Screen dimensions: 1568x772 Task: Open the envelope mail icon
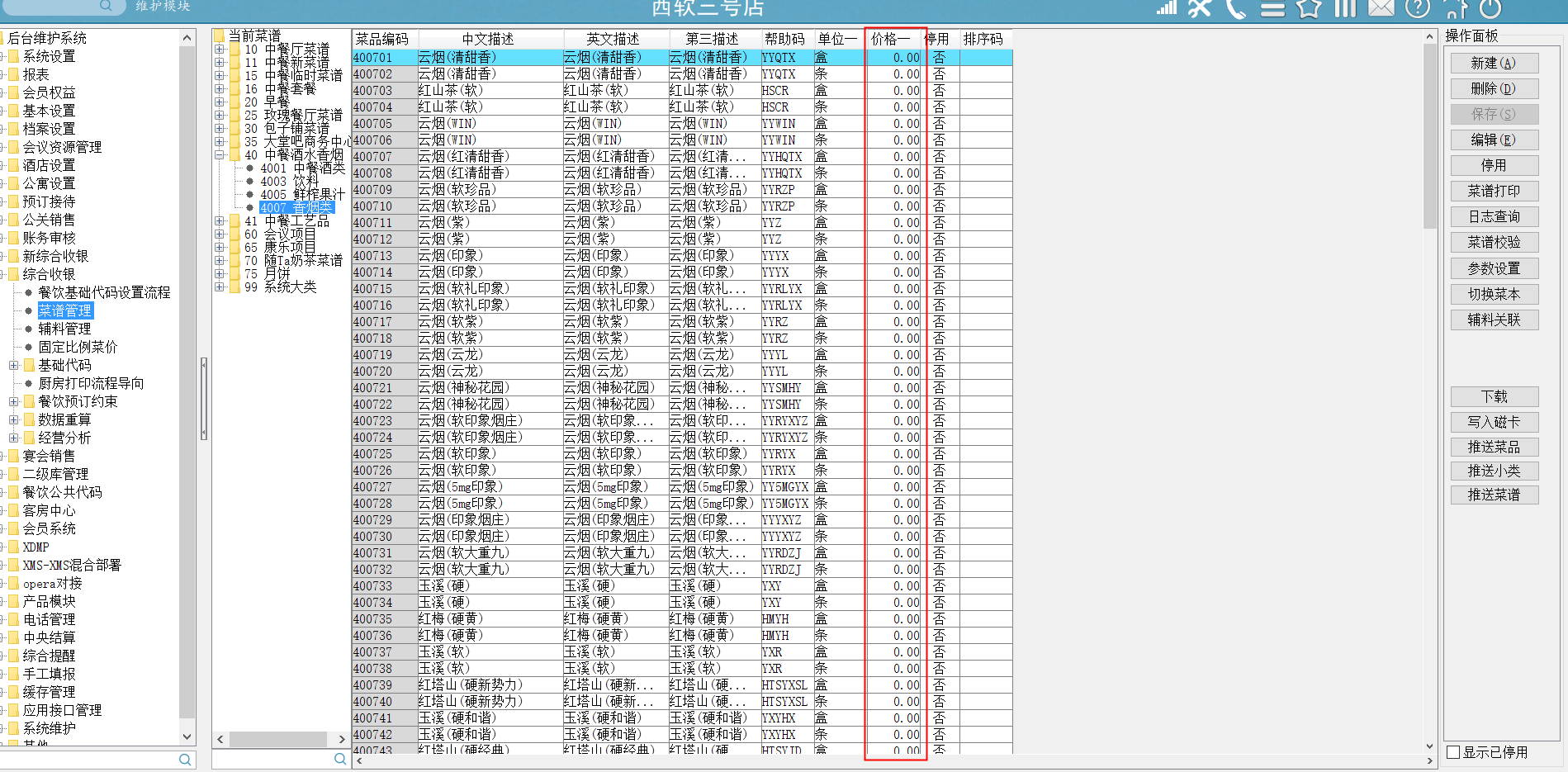(1381, 8)
